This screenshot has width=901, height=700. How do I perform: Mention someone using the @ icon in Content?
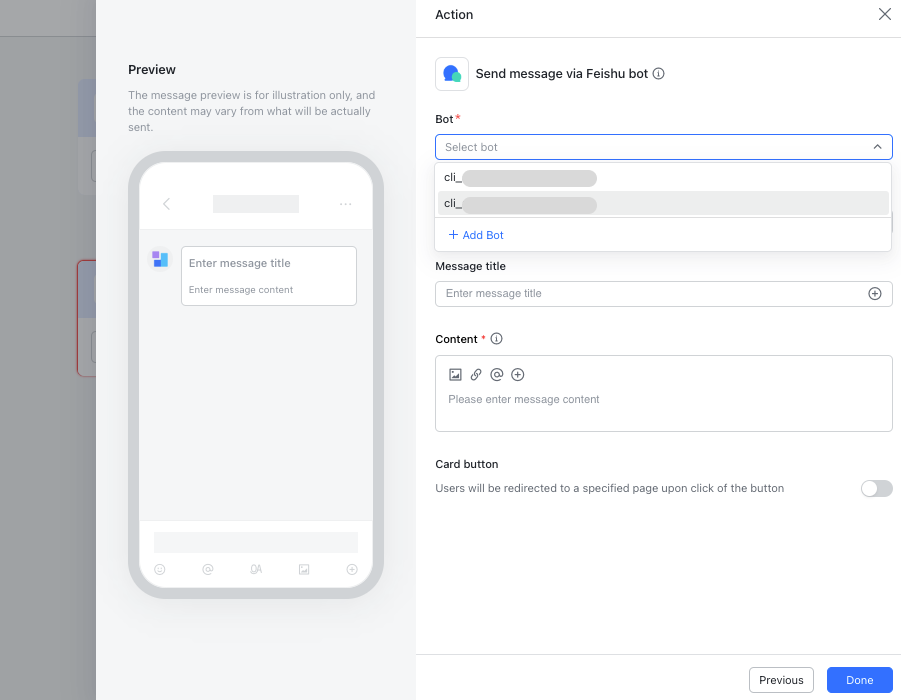click(497, 374)
